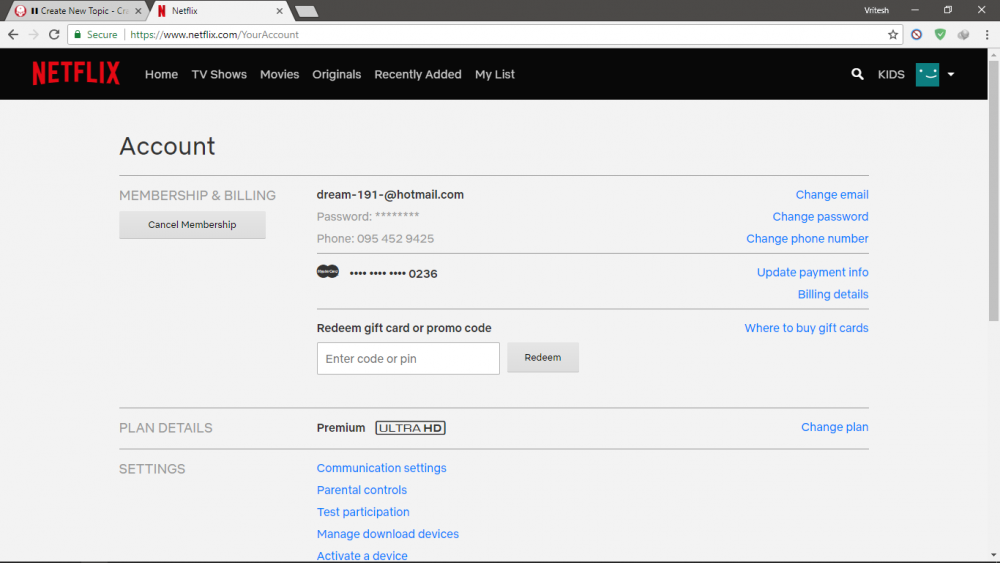Open Manage download devices
1000x563 pixels.
coord(388,534)
